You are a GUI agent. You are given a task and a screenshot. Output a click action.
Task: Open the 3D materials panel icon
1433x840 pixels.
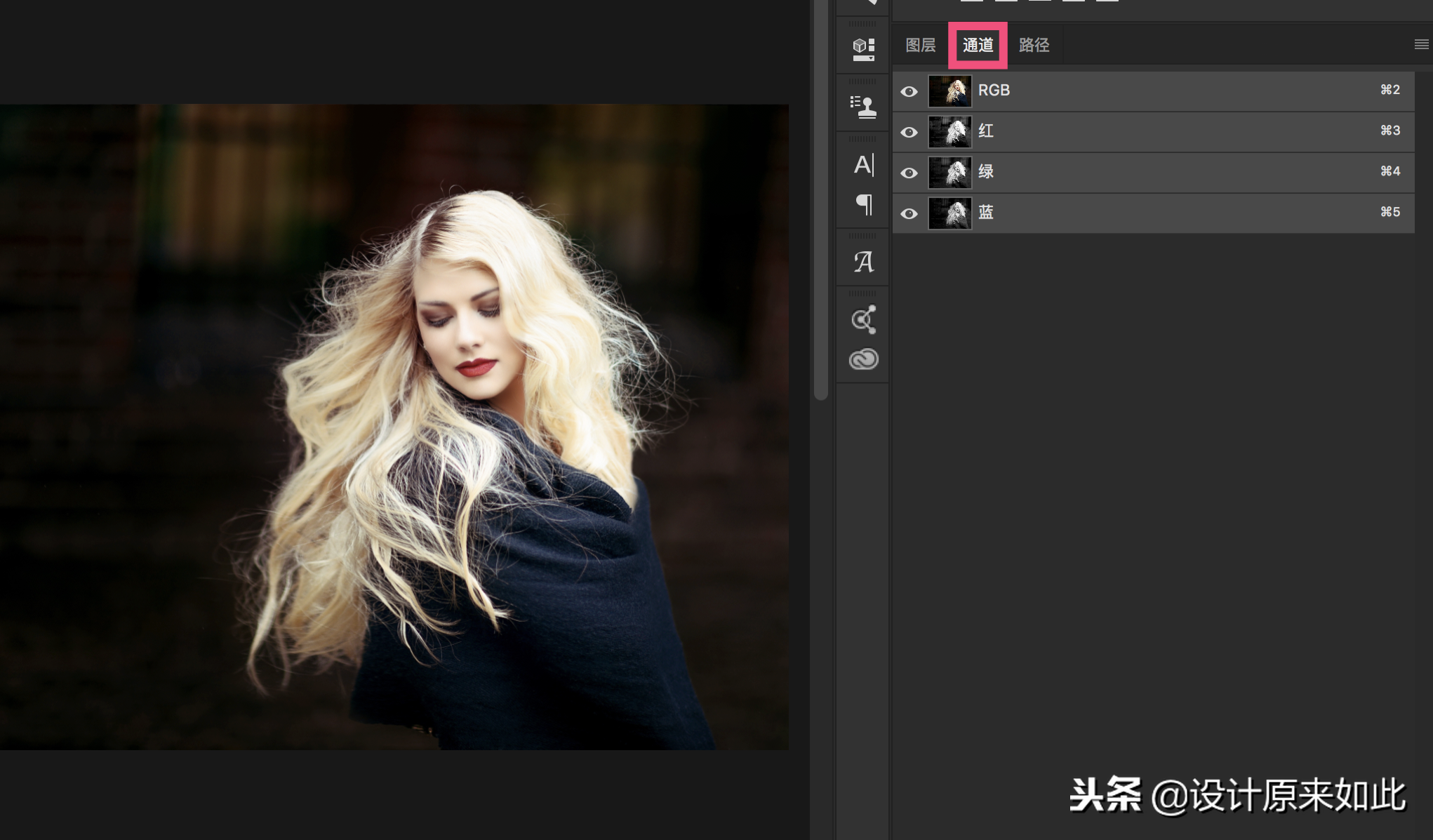click(x=863, y=49)
